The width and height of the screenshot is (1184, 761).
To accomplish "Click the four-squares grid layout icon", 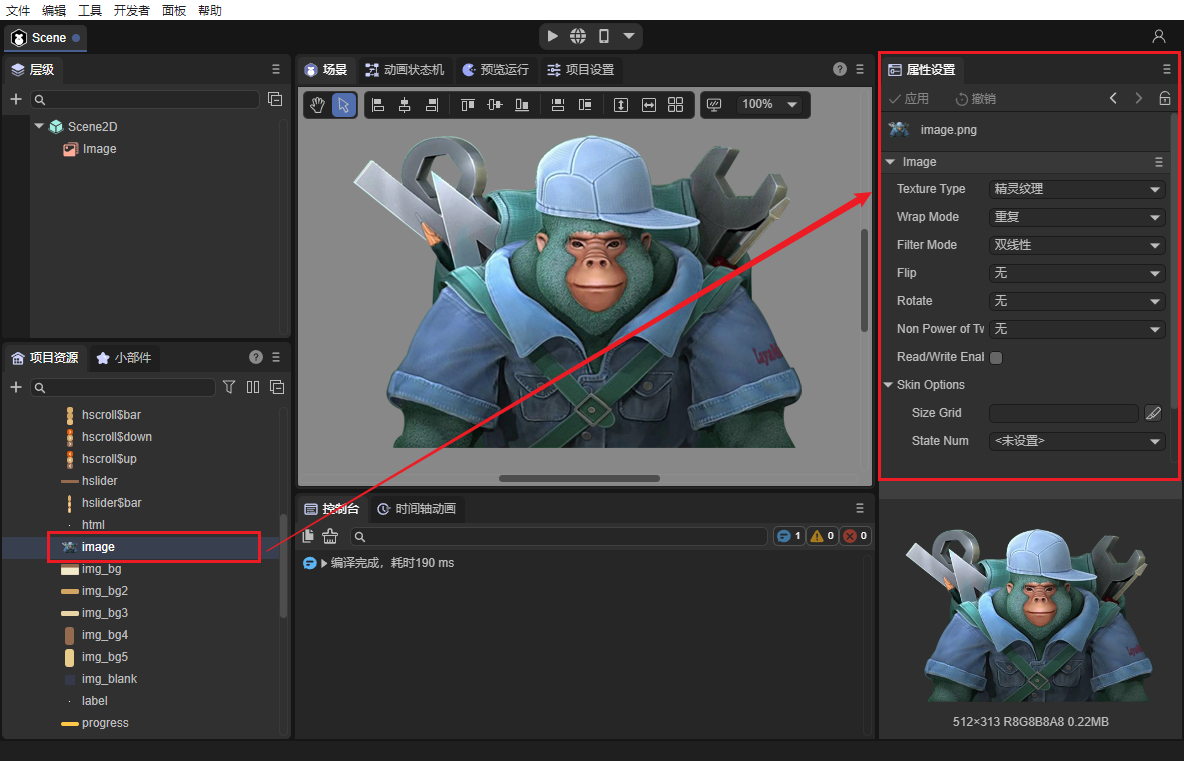I will click(676, 105).
